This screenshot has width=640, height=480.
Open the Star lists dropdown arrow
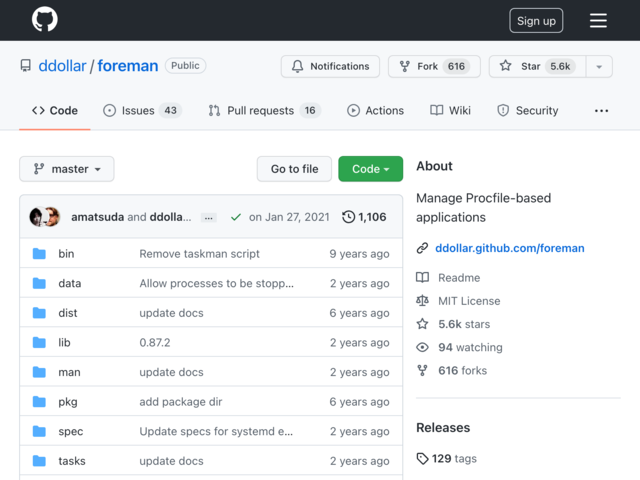[599, 67]
